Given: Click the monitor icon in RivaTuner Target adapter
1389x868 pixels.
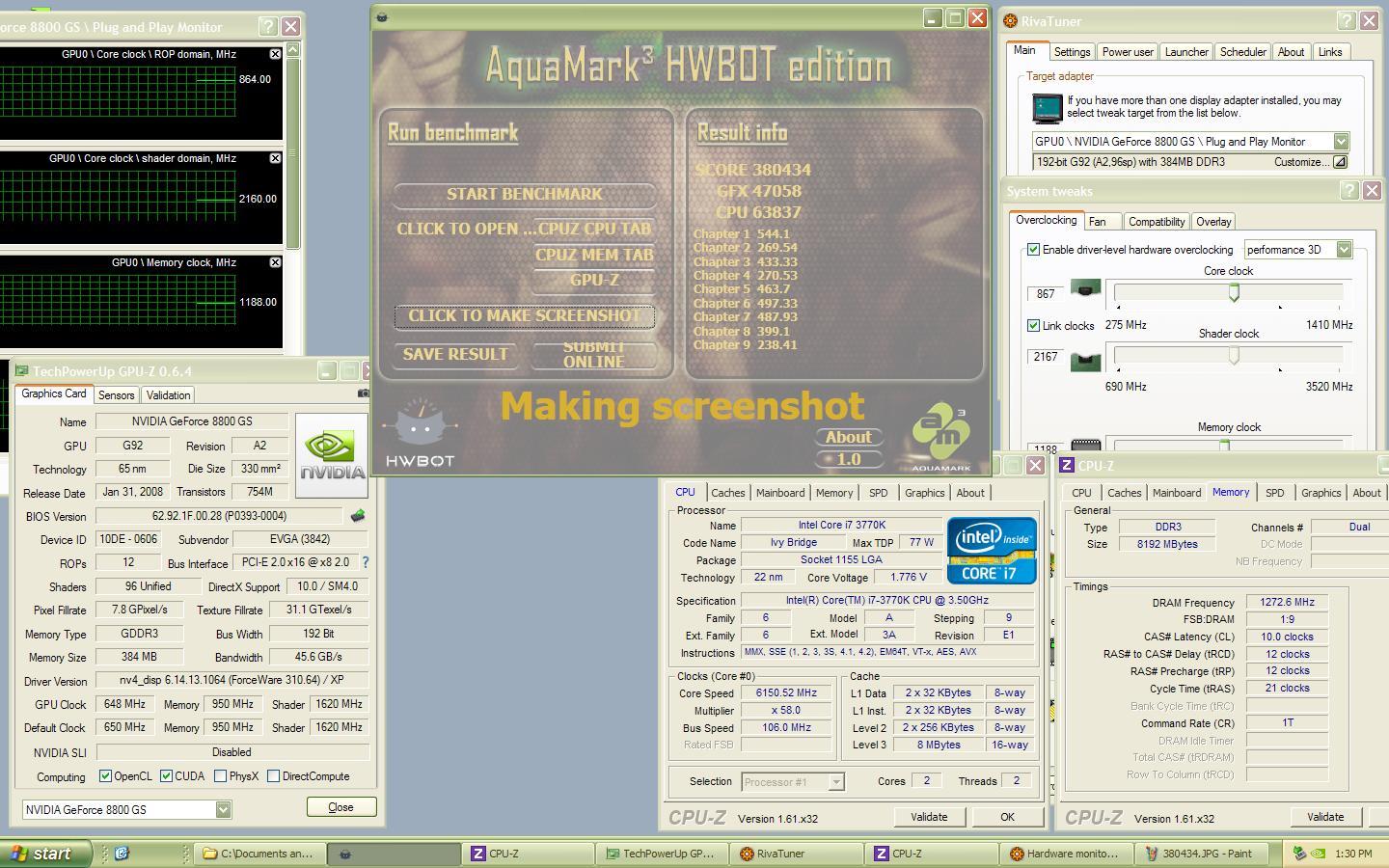Looking at the screenshot, I should coord(1047,107).
